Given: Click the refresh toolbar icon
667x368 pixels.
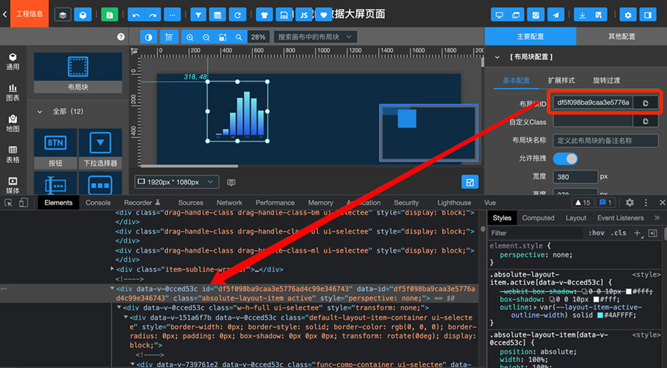Looking at the screenshot, I should (x=237, y=15).
